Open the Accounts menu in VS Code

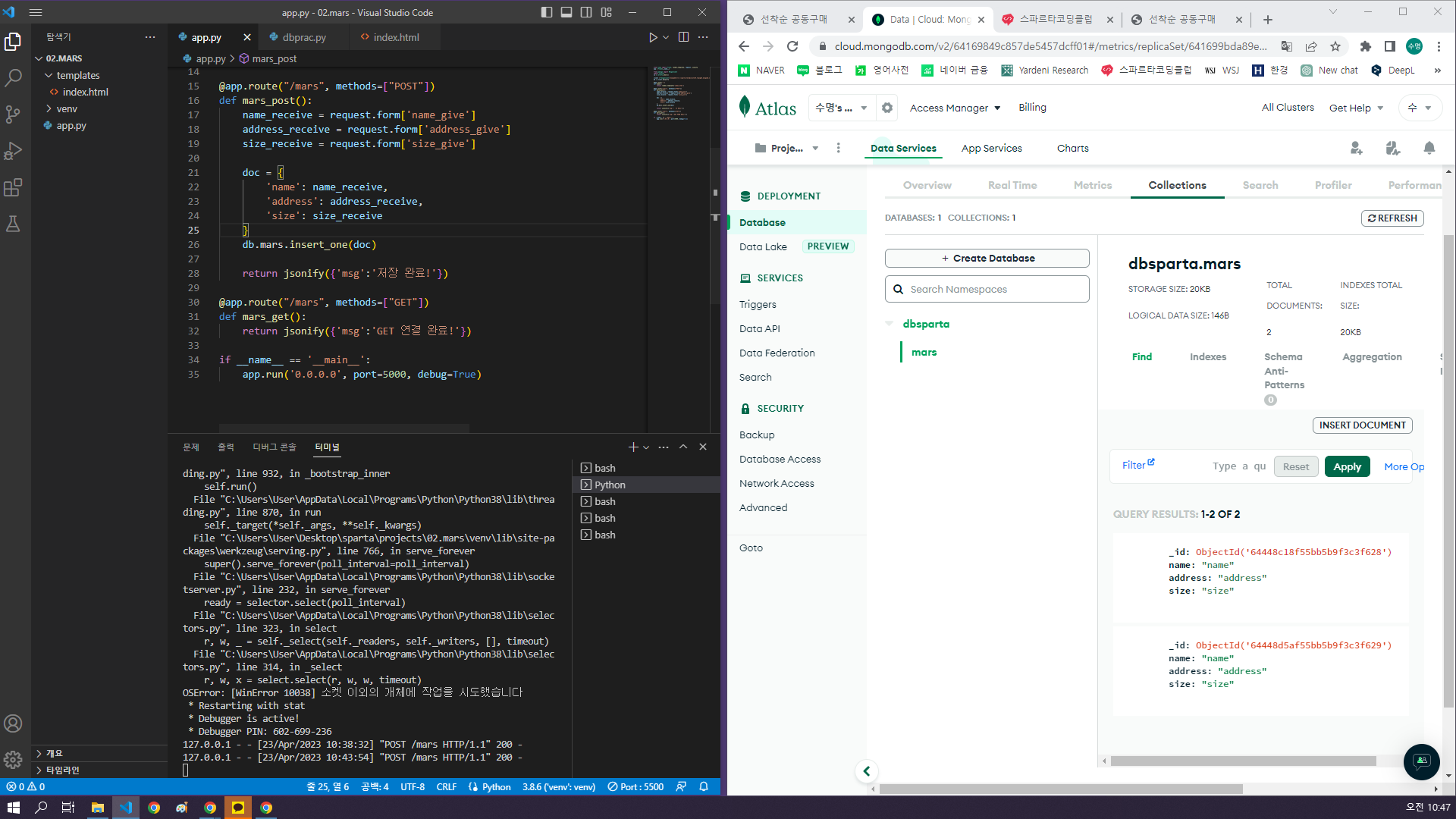click(x=13, y=723)
